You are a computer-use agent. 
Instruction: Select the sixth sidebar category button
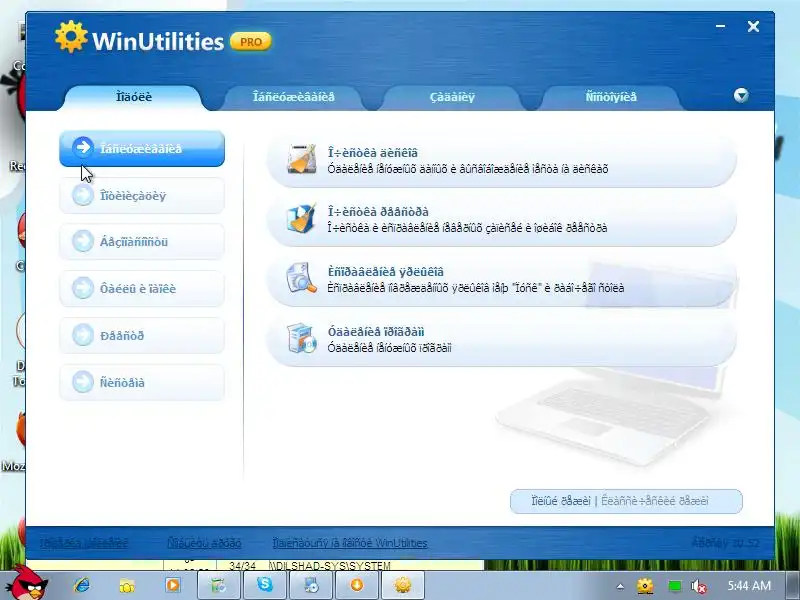click(142, 383)
